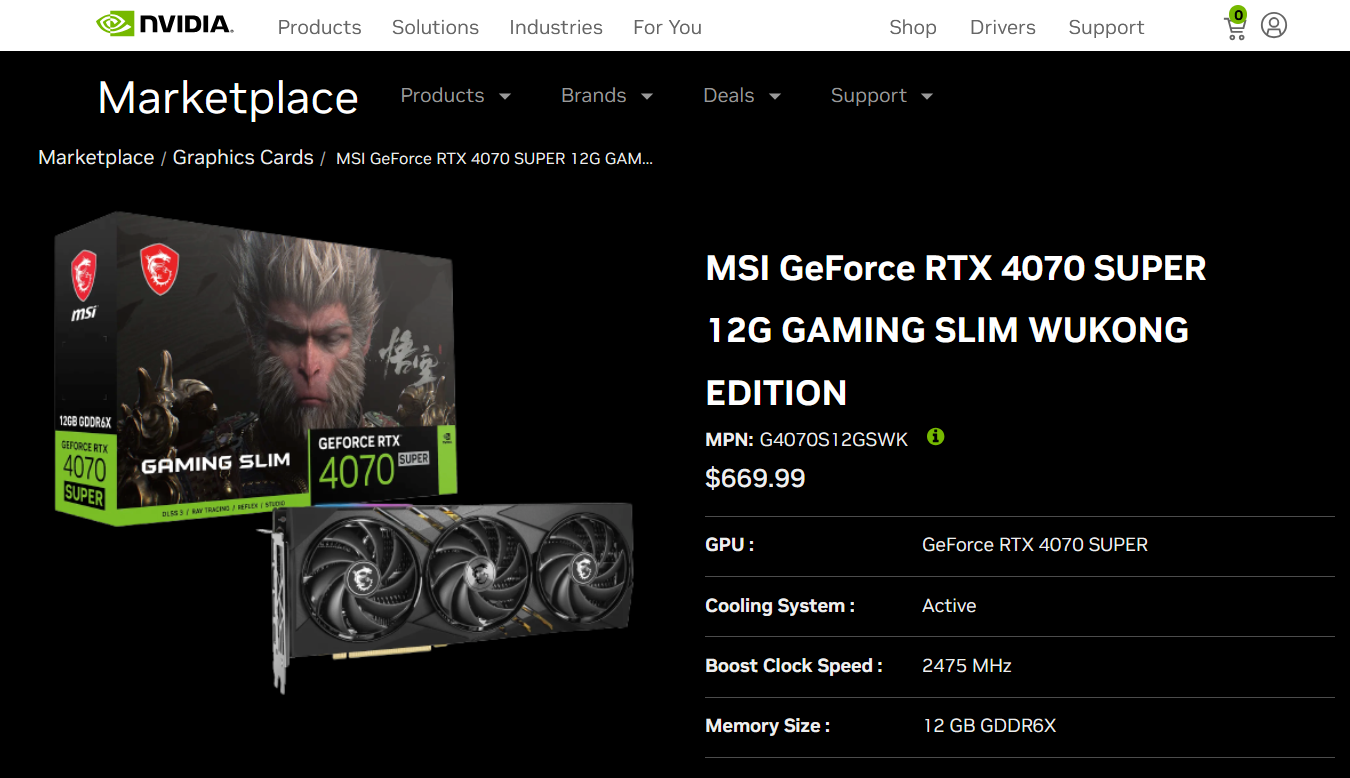Expand the Deals dropdown
Screen dimensions: 1350x778
[742, 95]
